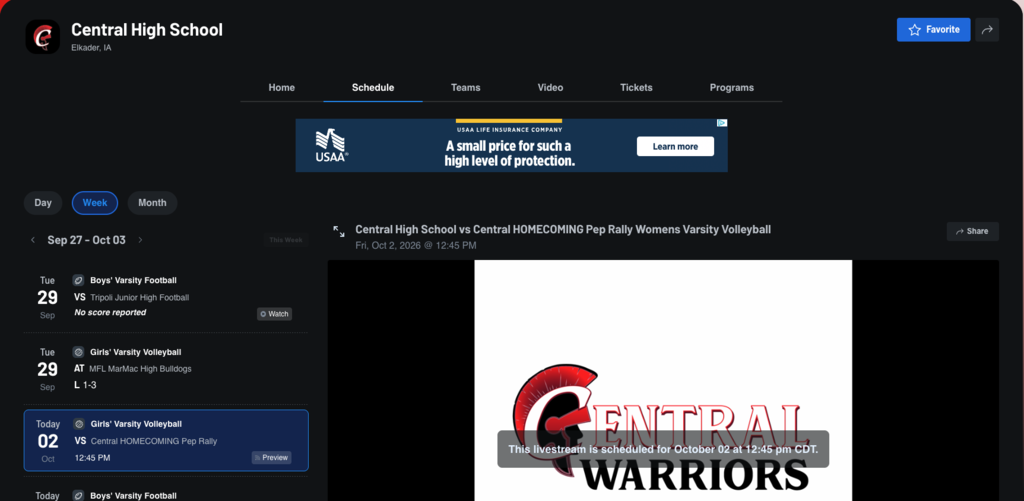Click football icon on bottom Boys' Varsity Football
The height and width of the screenshot is (501, 1024).
pos(78,496)
